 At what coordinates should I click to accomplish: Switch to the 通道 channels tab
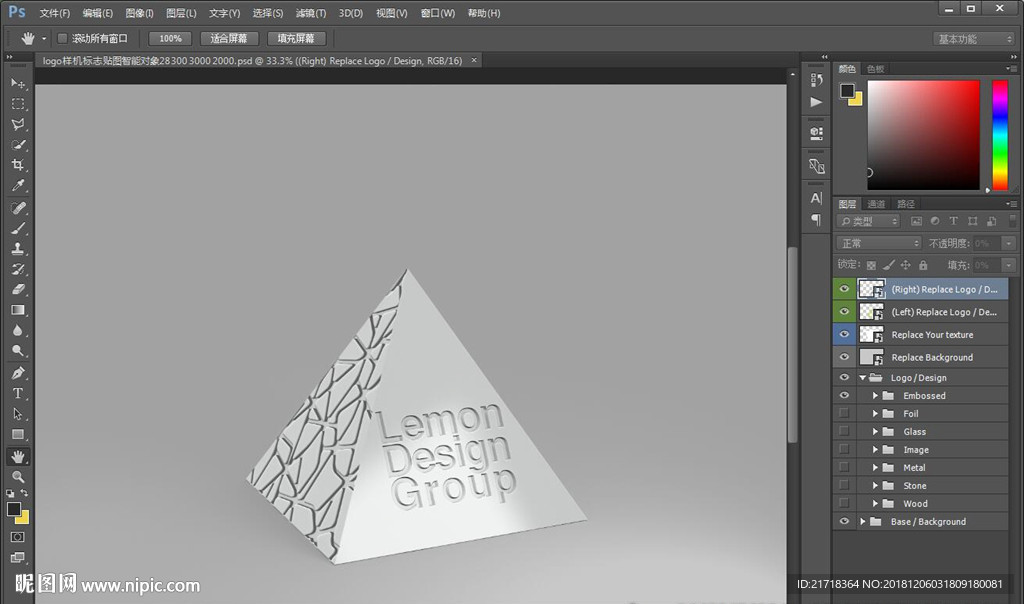pyautogui.click(x=876, y=204)
